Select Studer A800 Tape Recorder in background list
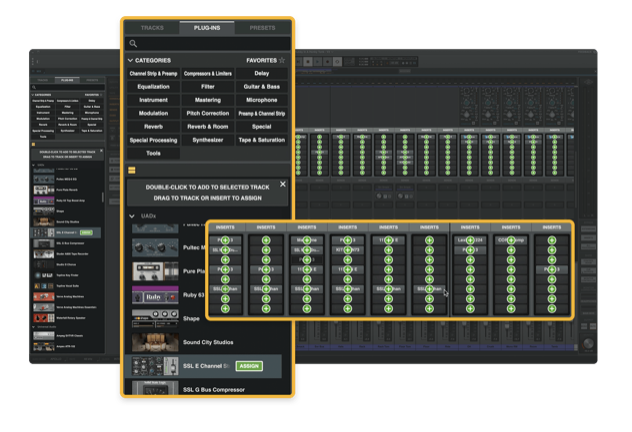This screenshot has height=432, width=632. 67,254
